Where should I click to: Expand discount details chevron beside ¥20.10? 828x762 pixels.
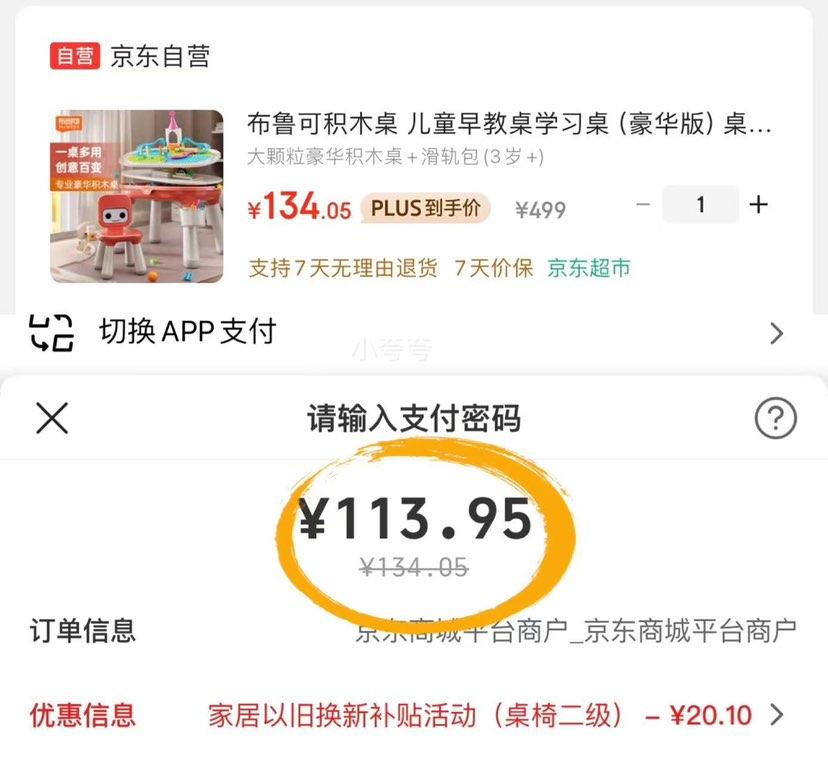click(777, 715)
